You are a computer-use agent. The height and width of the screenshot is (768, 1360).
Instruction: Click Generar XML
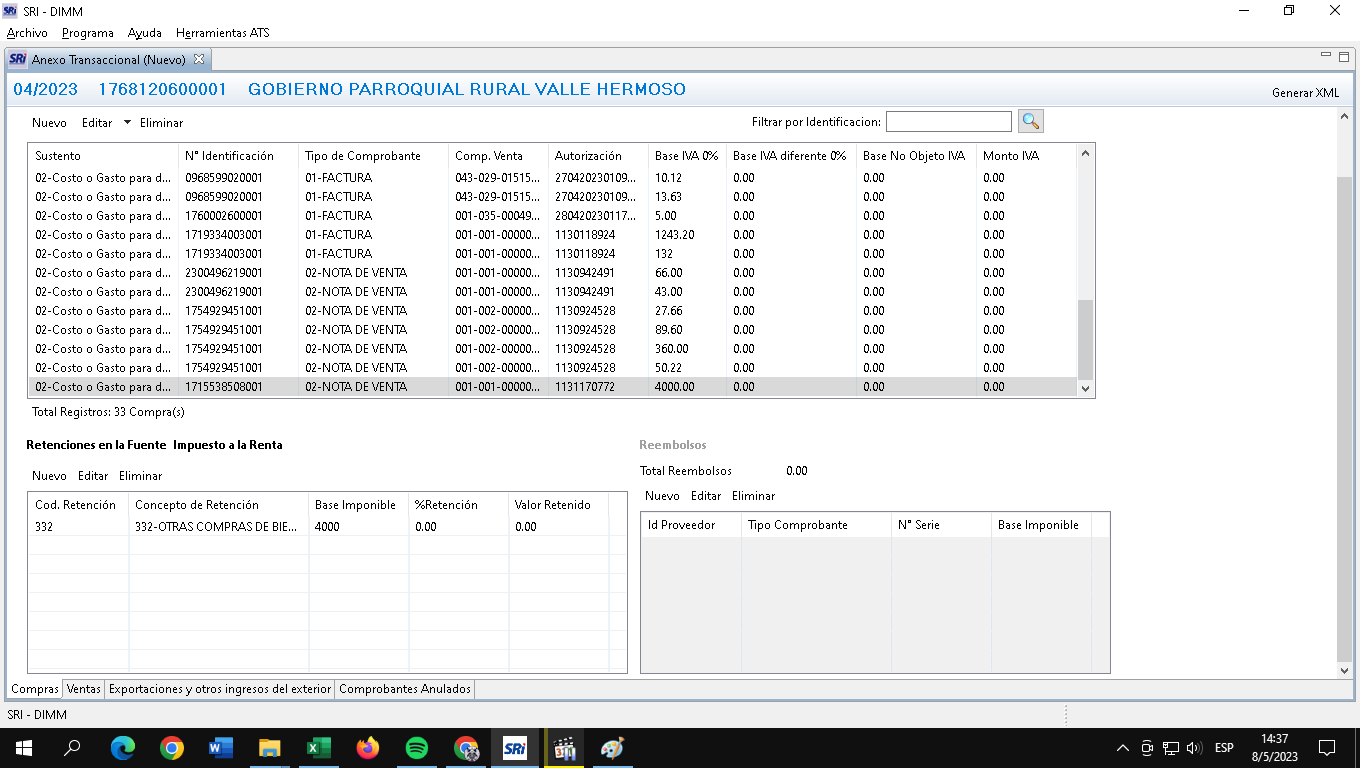coord(1305,93)
